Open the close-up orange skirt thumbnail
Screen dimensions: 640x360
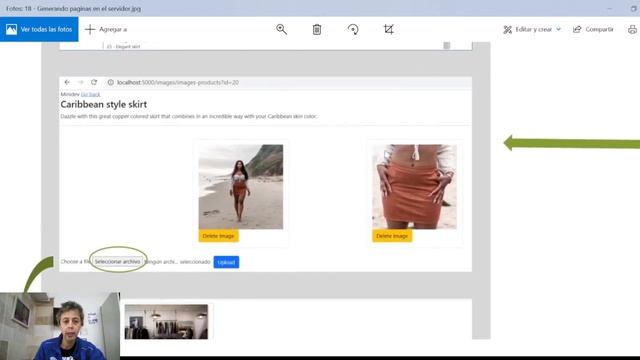pyautogui.click(x=414, y=187)
